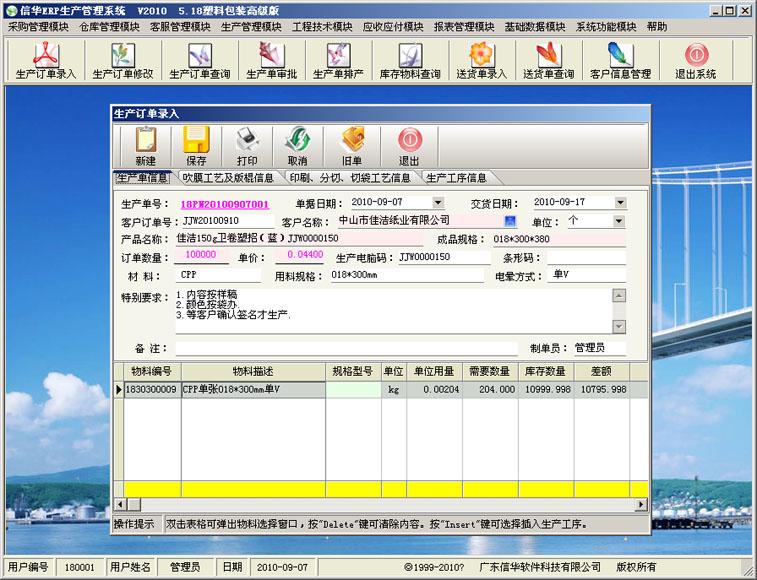757x580 pixels.
Task: Select cell CPP单张018*300mm单V
Action: pyautogui.click(x=253, y=389)
